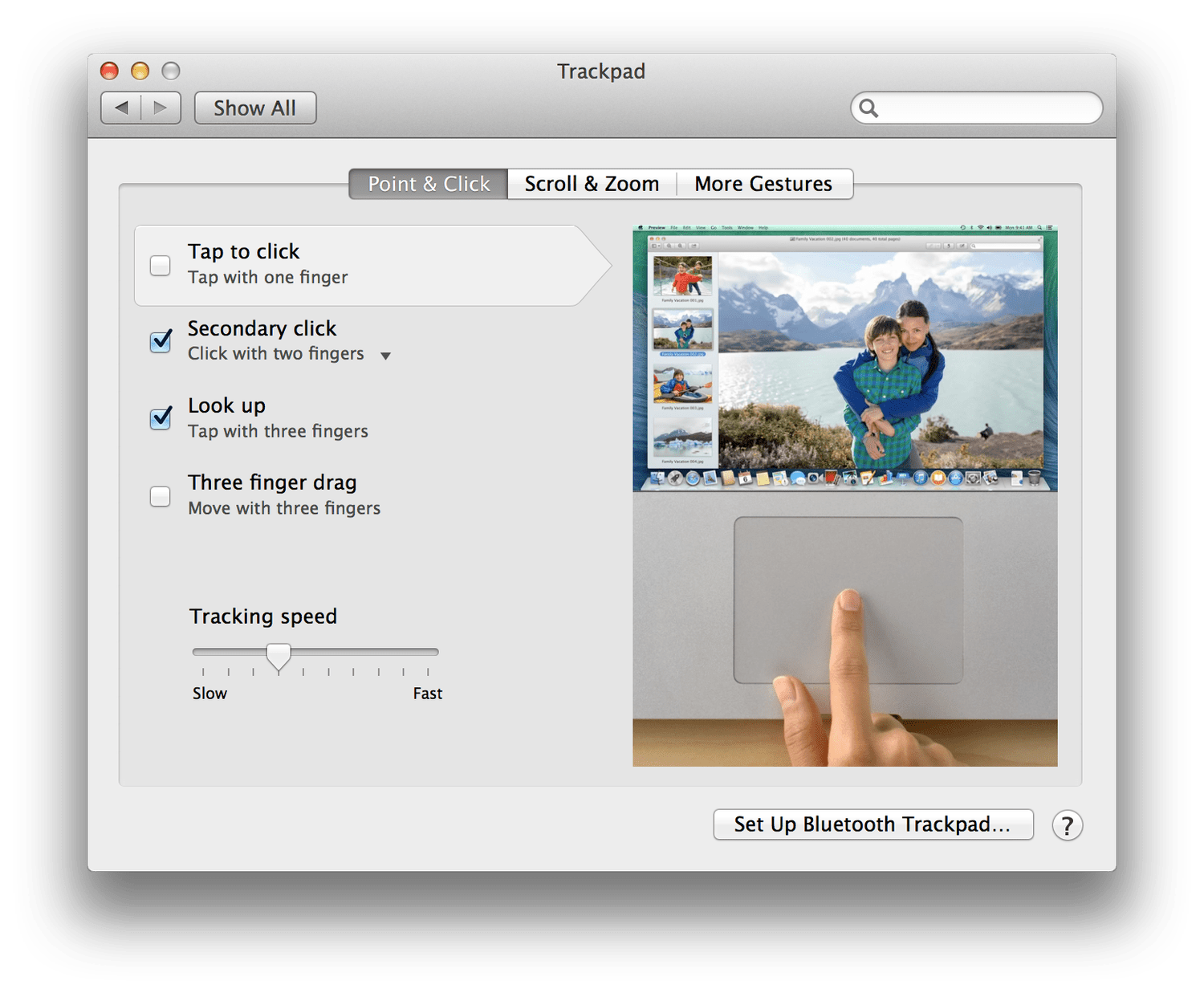The width and height of the screenshot is (1204, 993).
Task: Click Set Up Bluetooth Trackpad button
Action: [872, 824]
